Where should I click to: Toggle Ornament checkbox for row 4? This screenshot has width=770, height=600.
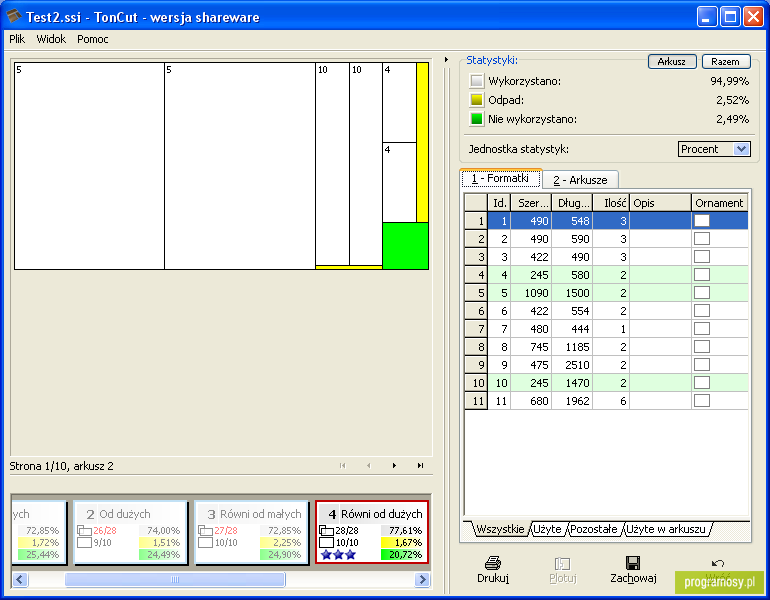click(x=702, y=274)
